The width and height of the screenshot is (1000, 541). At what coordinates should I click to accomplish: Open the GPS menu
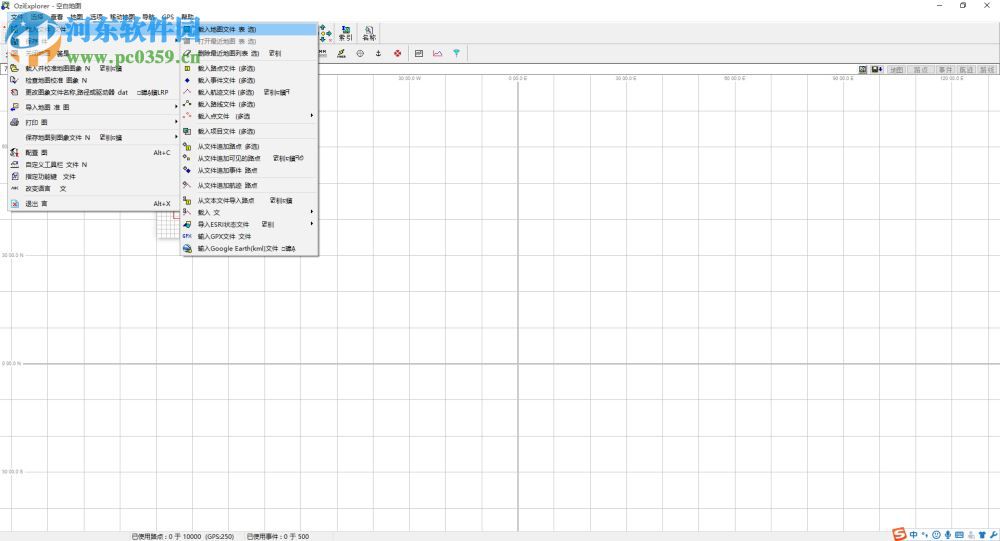168,17
